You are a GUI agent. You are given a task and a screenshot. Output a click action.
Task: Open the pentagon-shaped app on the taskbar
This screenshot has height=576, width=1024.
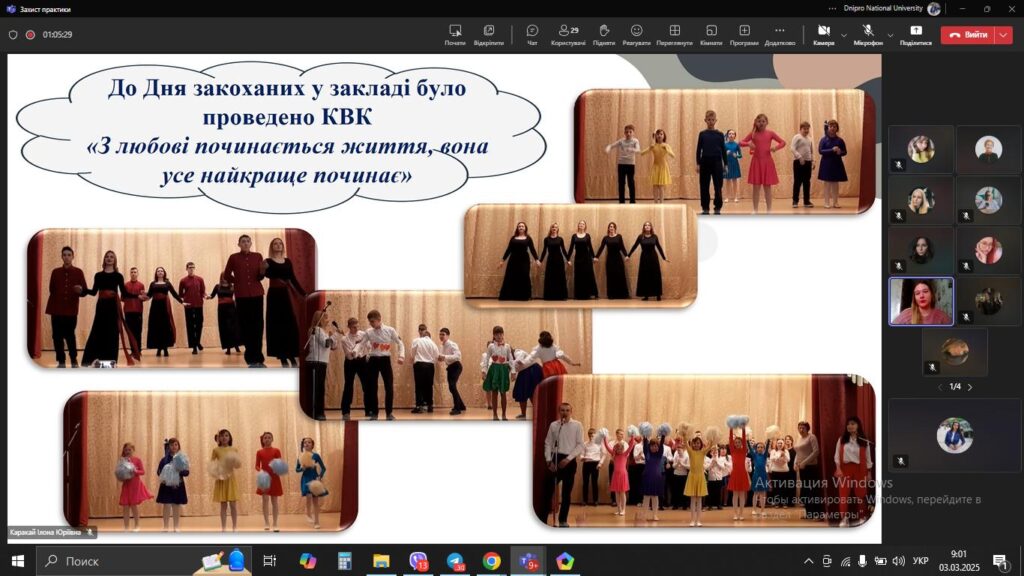(565, 561)
